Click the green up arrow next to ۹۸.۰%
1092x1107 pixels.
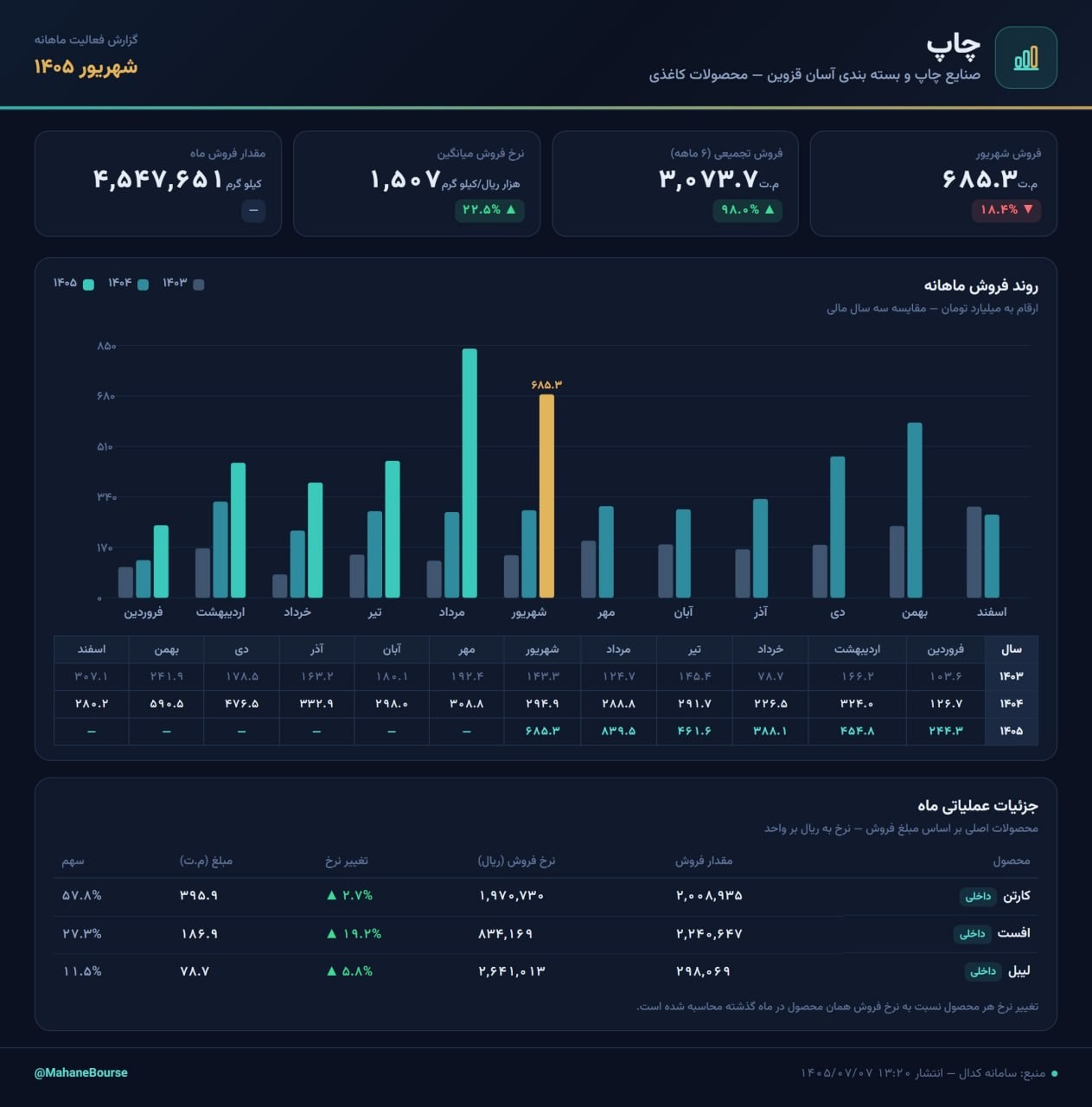pyautogui.click(x=770, y=209)
